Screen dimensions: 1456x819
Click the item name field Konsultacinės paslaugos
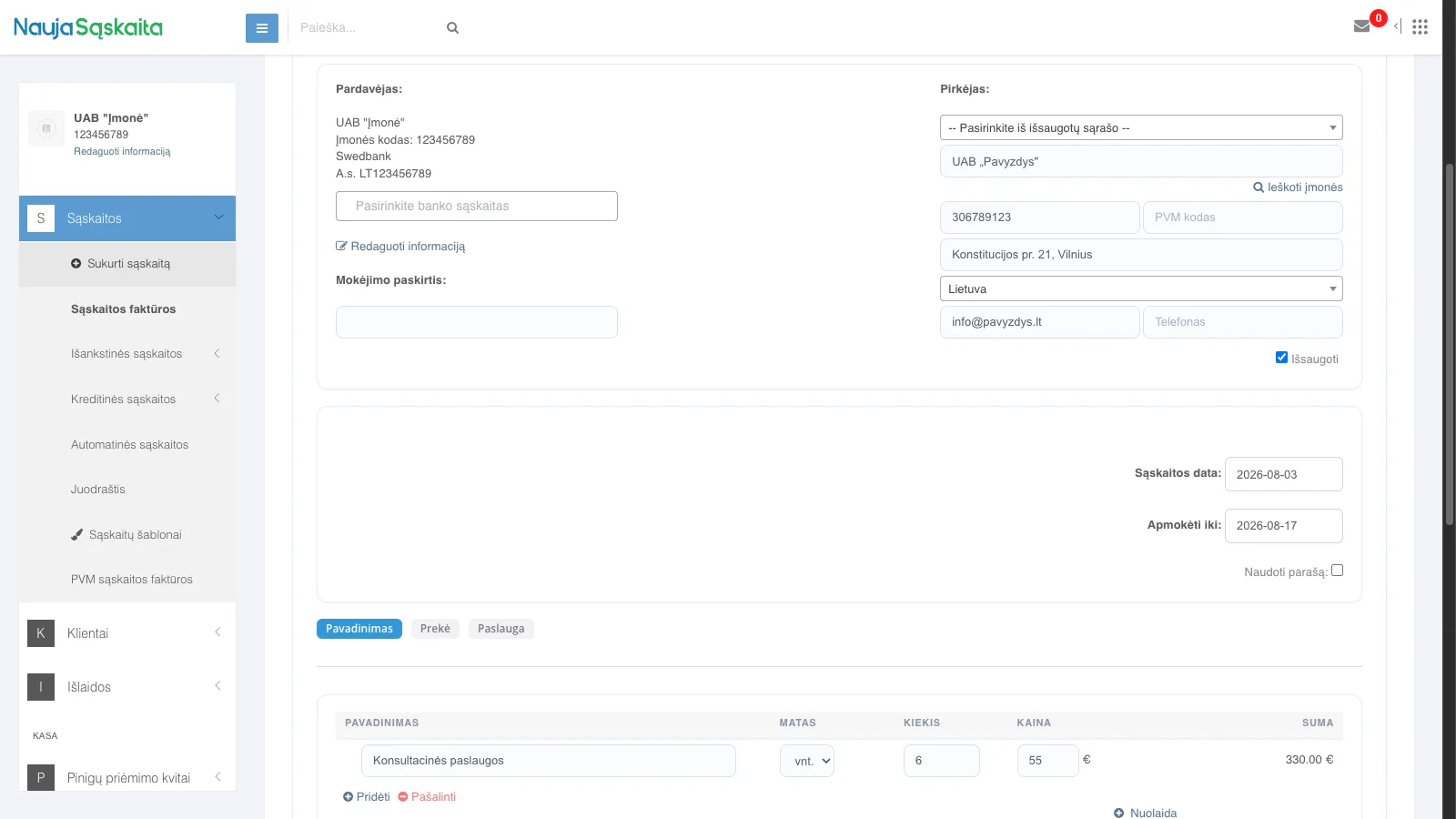[549, 761]
